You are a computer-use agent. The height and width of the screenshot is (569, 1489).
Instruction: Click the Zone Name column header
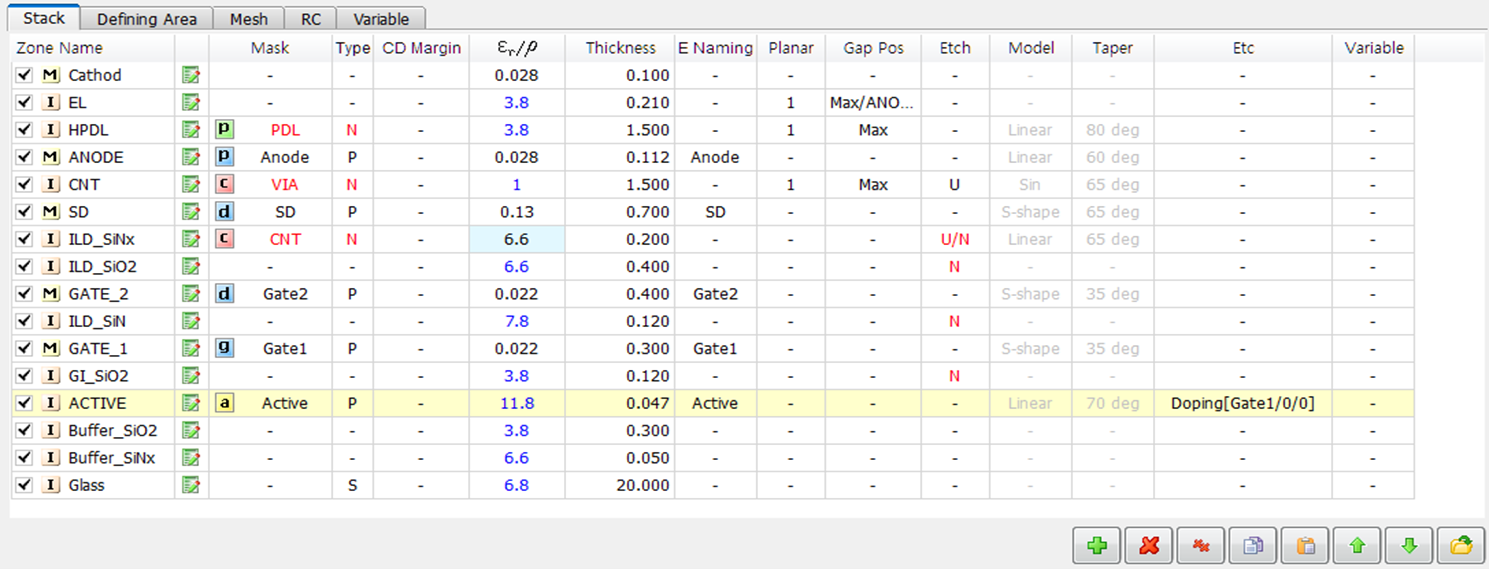pos(92,48)
